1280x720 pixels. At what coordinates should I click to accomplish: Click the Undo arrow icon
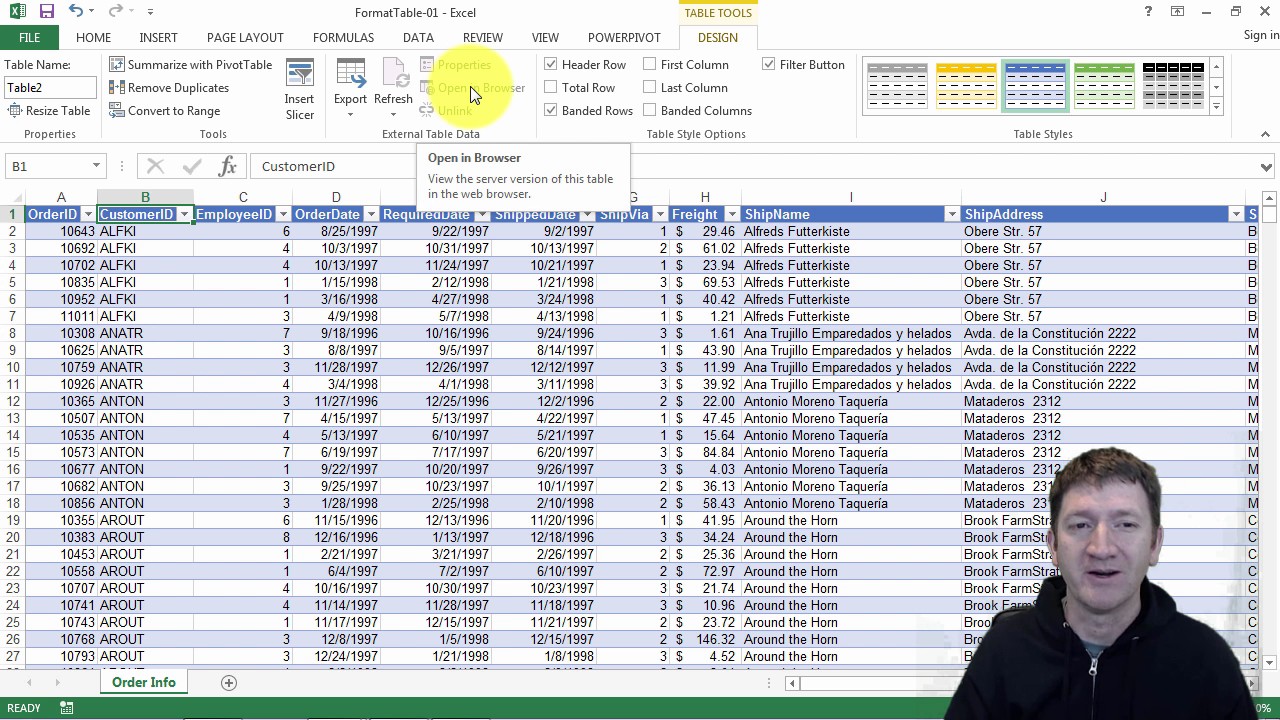(76, 12)
